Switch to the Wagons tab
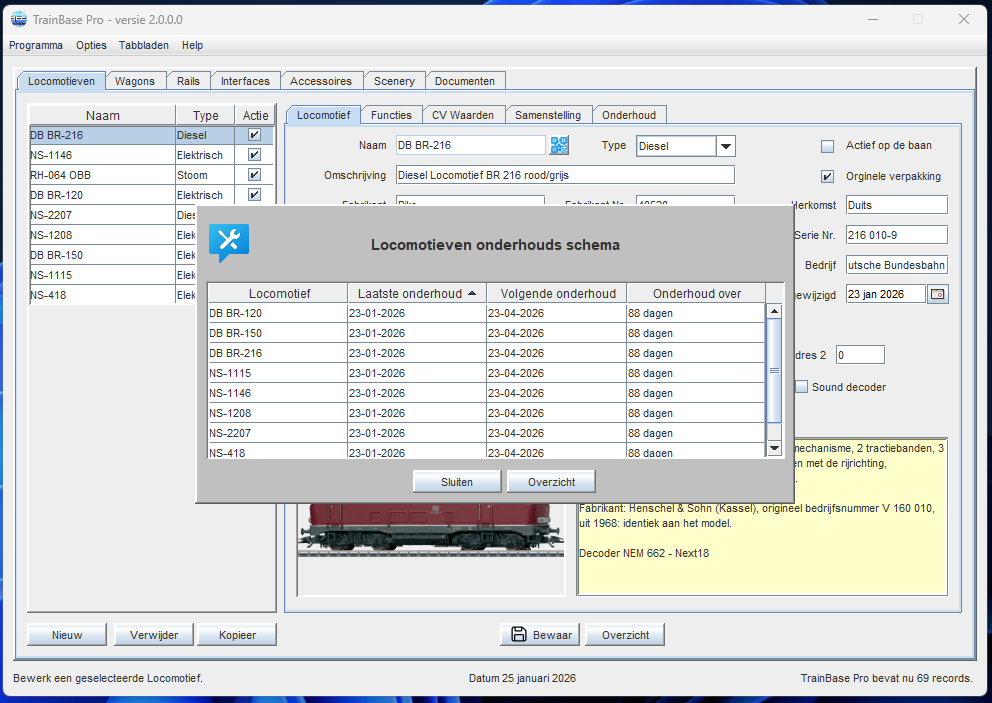The width and height of the screenshot is (992, 703). (136, 80)
